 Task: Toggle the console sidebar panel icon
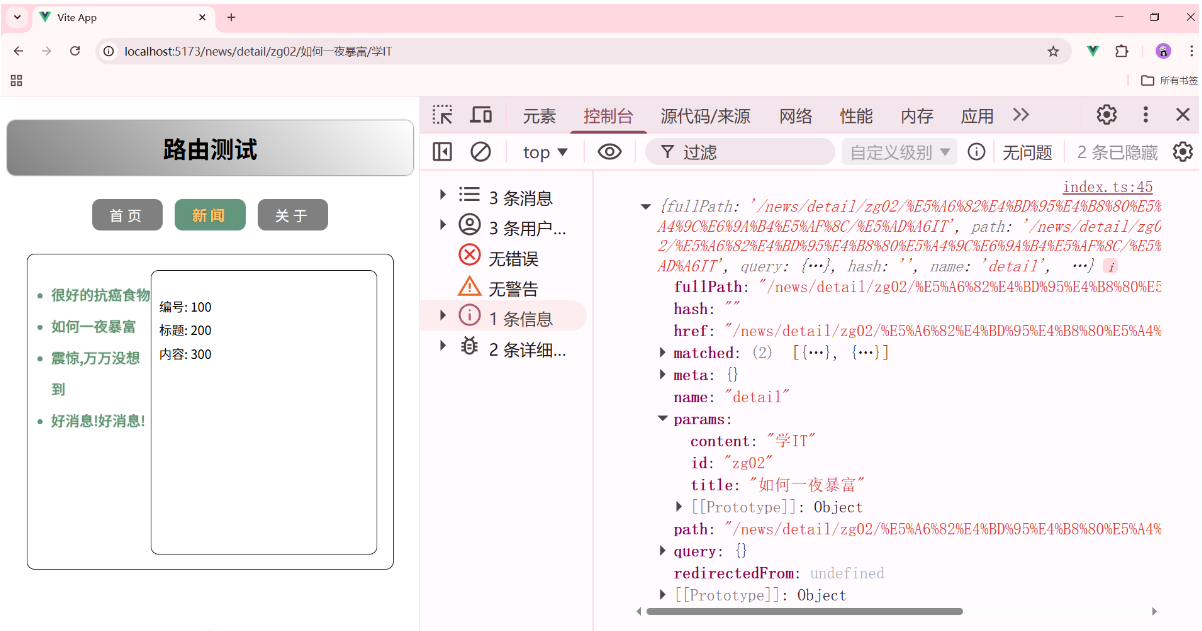[x=442, y=152]
